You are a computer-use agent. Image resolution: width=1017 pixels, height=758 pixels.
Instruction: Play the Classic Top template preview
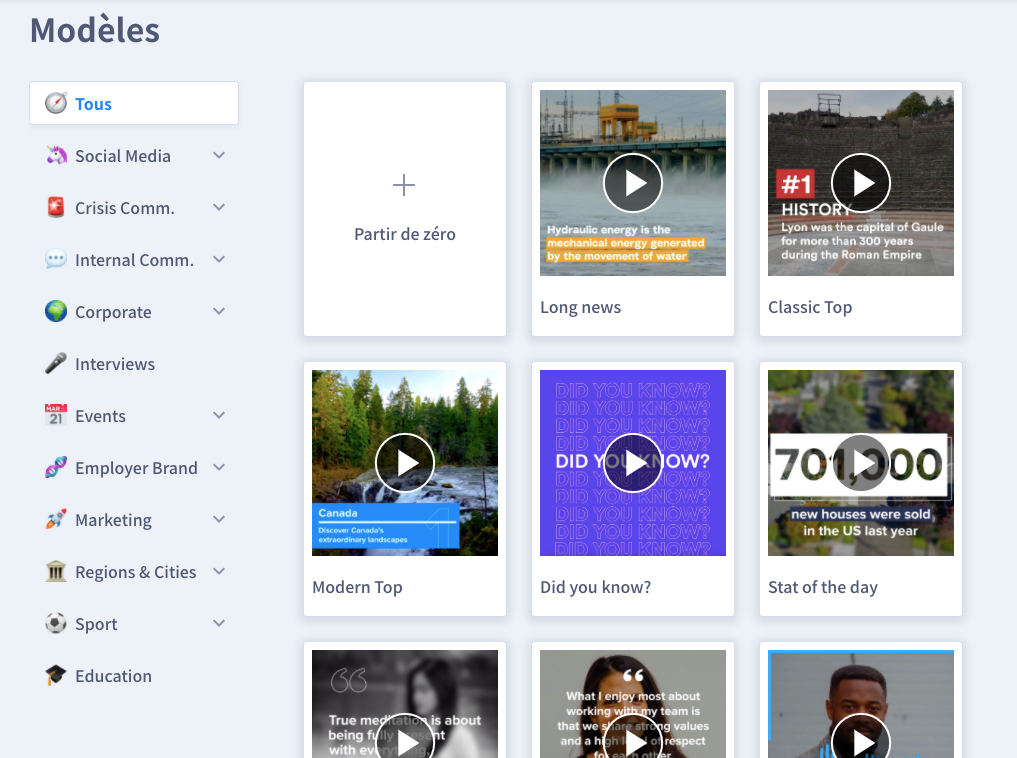861,183
